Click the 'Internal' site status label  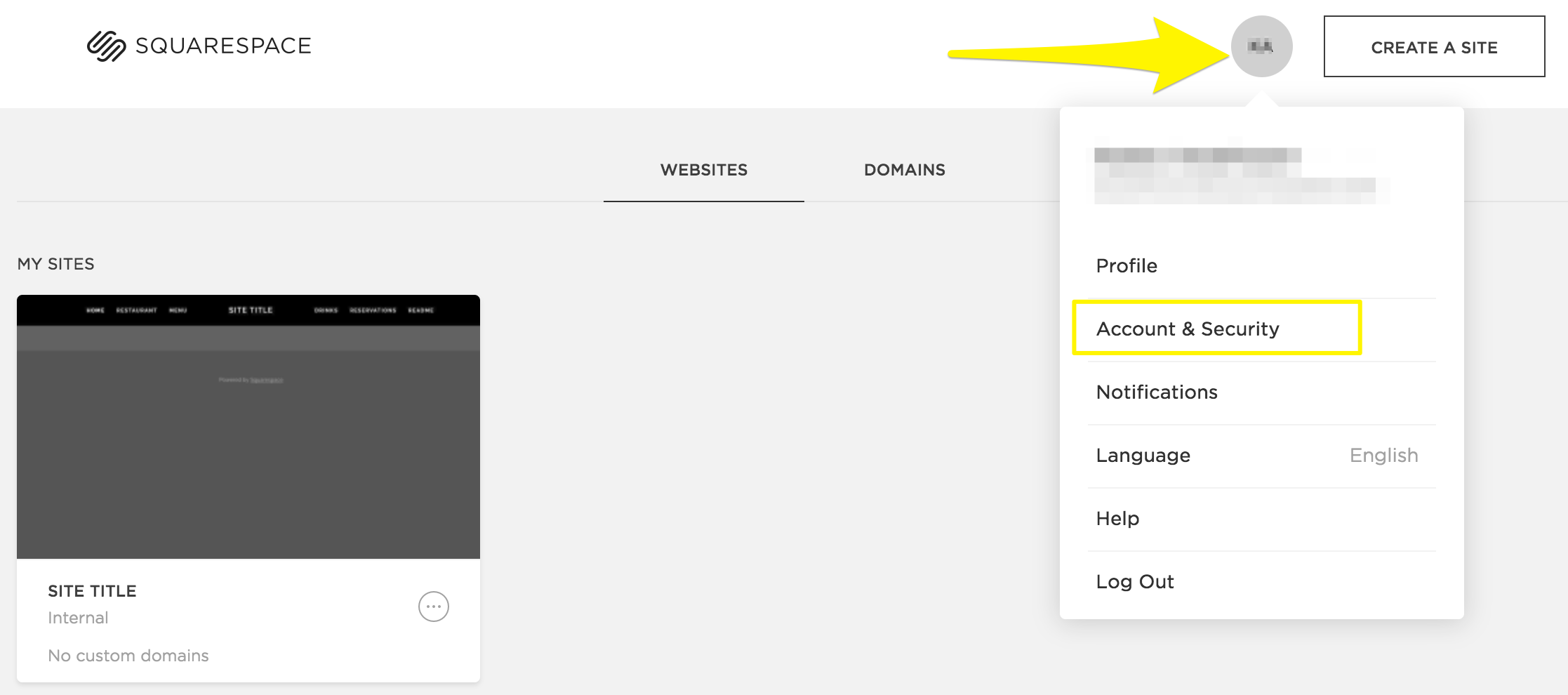pos(78,618)
